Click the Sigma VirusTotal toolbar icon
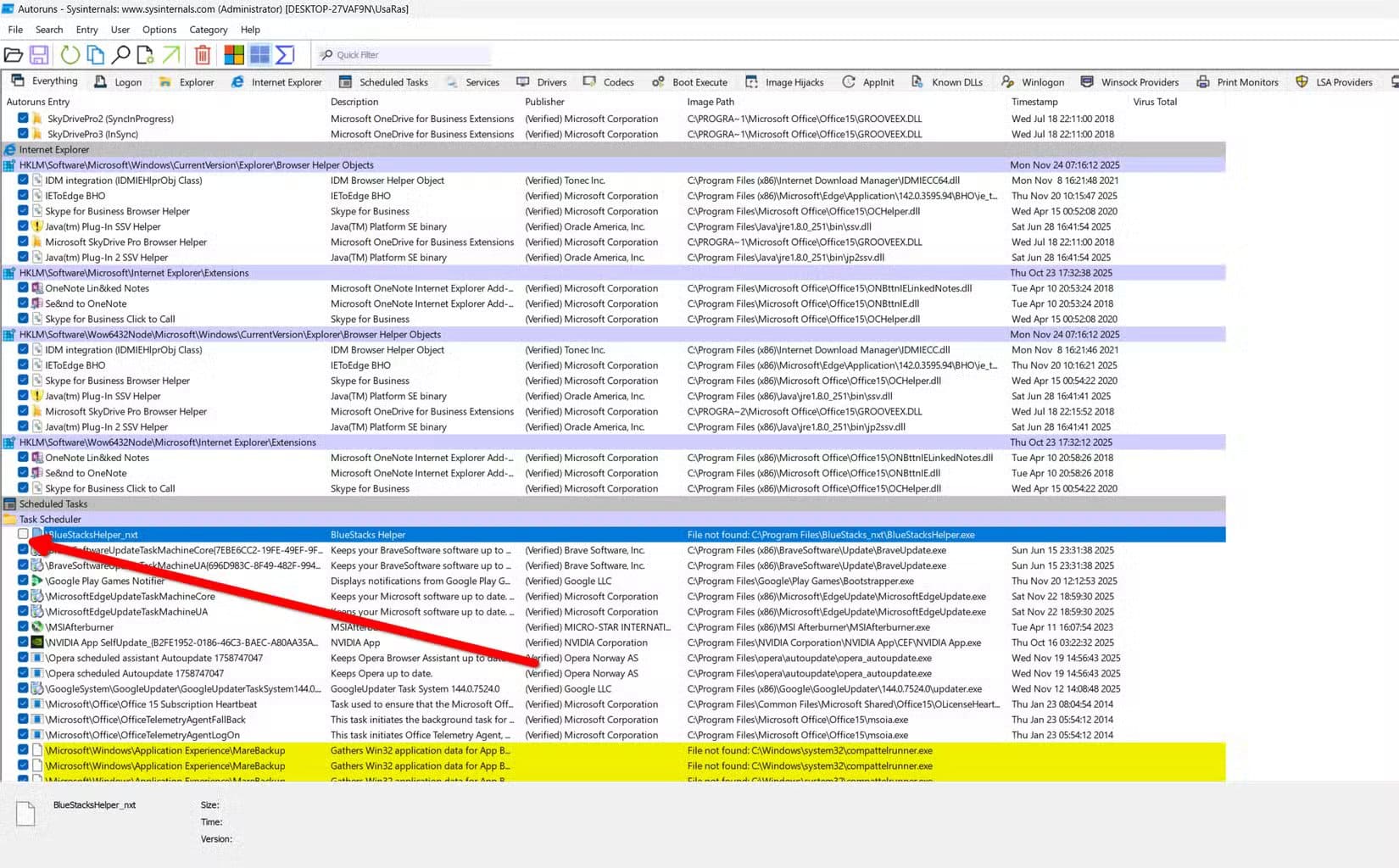Viewport: 1399px width, 868px height. 287,54
